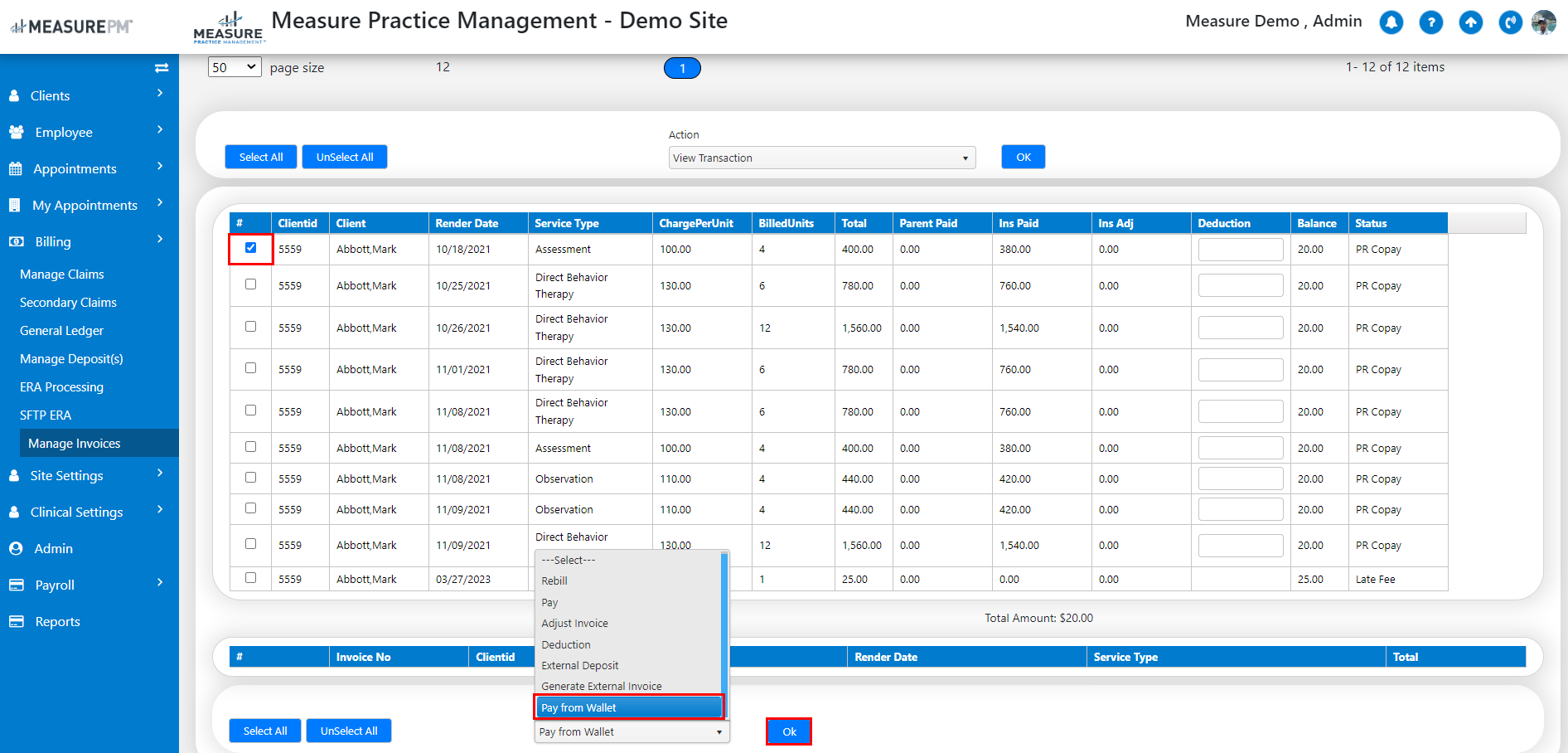Go to page 1 pagination button
The height and width of the screenshot is (753, 1568).
[x=682, y=69]
